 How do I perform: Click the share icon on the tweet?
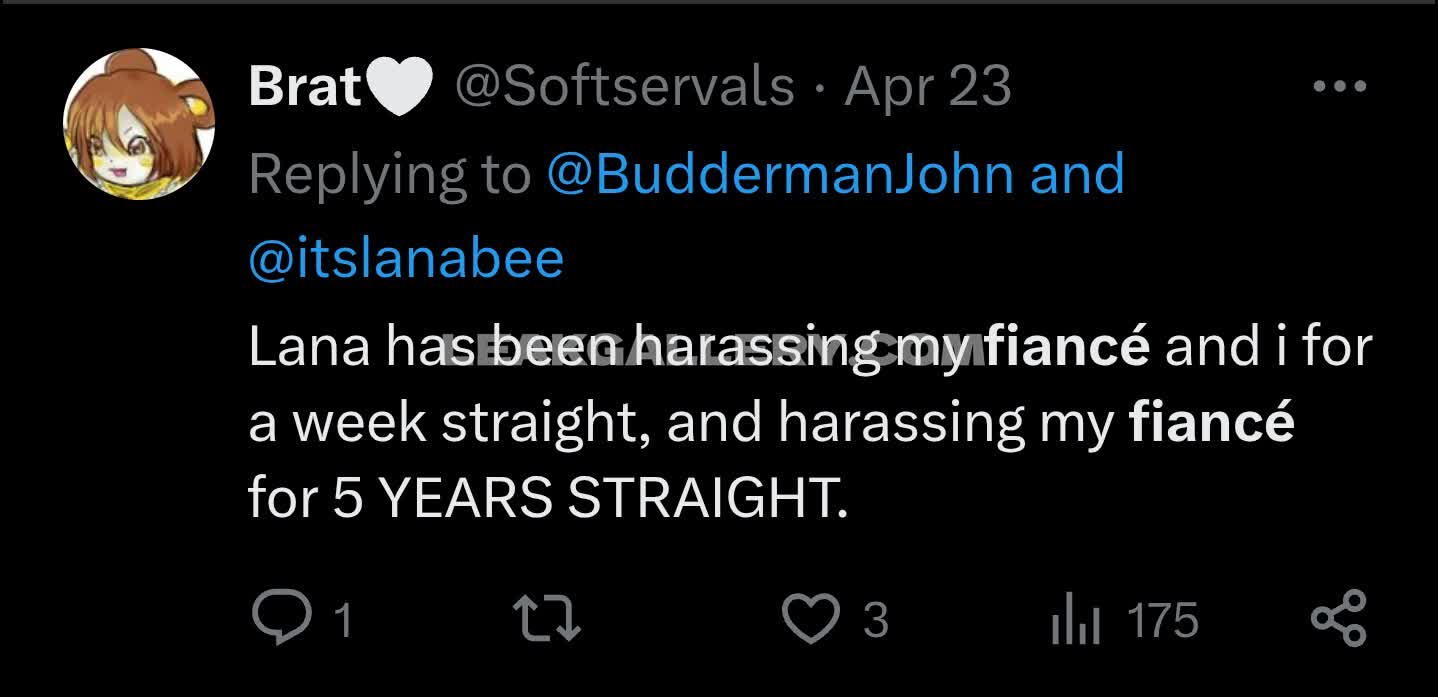1338,617
